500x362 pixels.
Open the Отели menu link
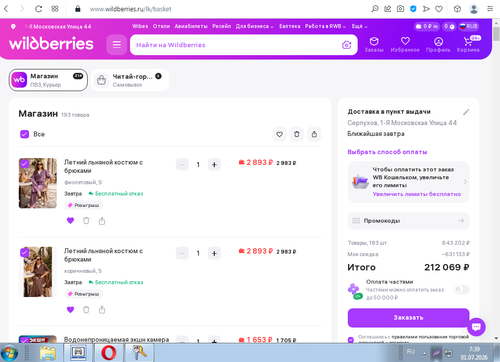(161, 26)
